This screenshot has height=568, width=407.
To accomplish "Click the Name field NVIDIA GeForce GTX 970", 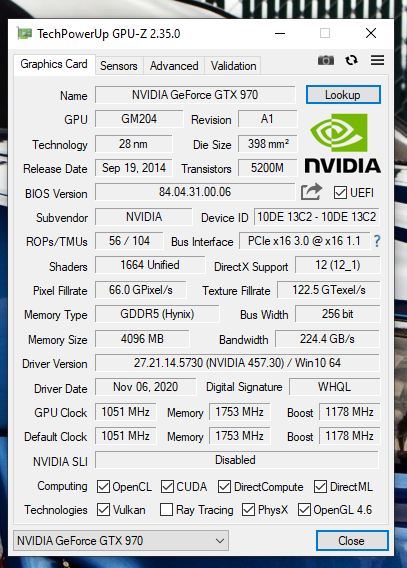I will tap(195, 95).
